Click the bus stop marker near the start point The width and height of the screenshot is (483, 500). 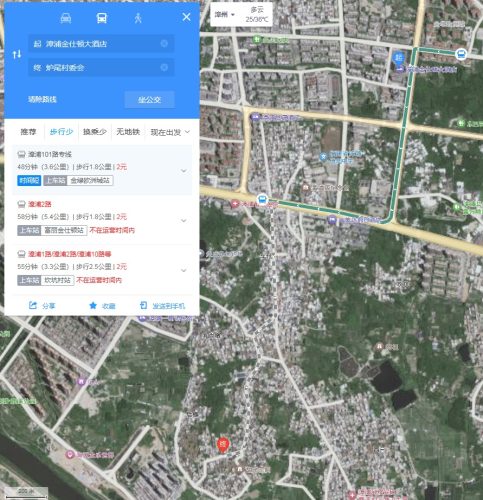tap(461, 54)
